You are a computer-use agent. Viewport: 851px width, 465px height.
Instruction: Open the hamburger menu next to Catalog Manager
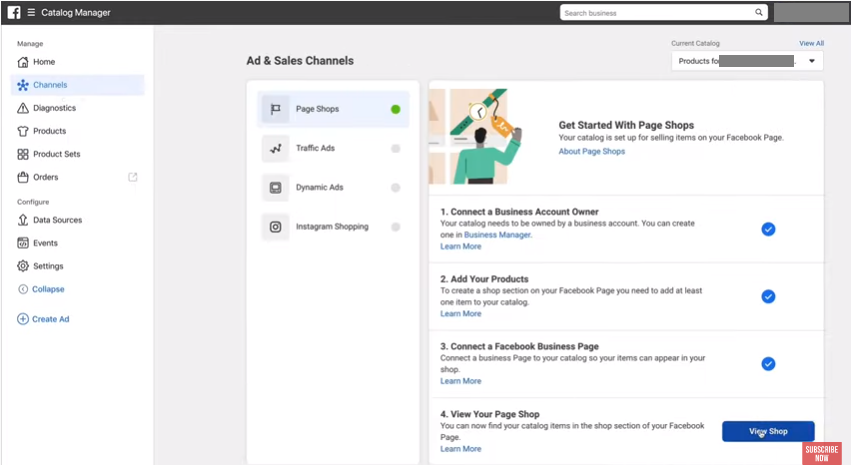pyautogui.click(x=31, y=13)
